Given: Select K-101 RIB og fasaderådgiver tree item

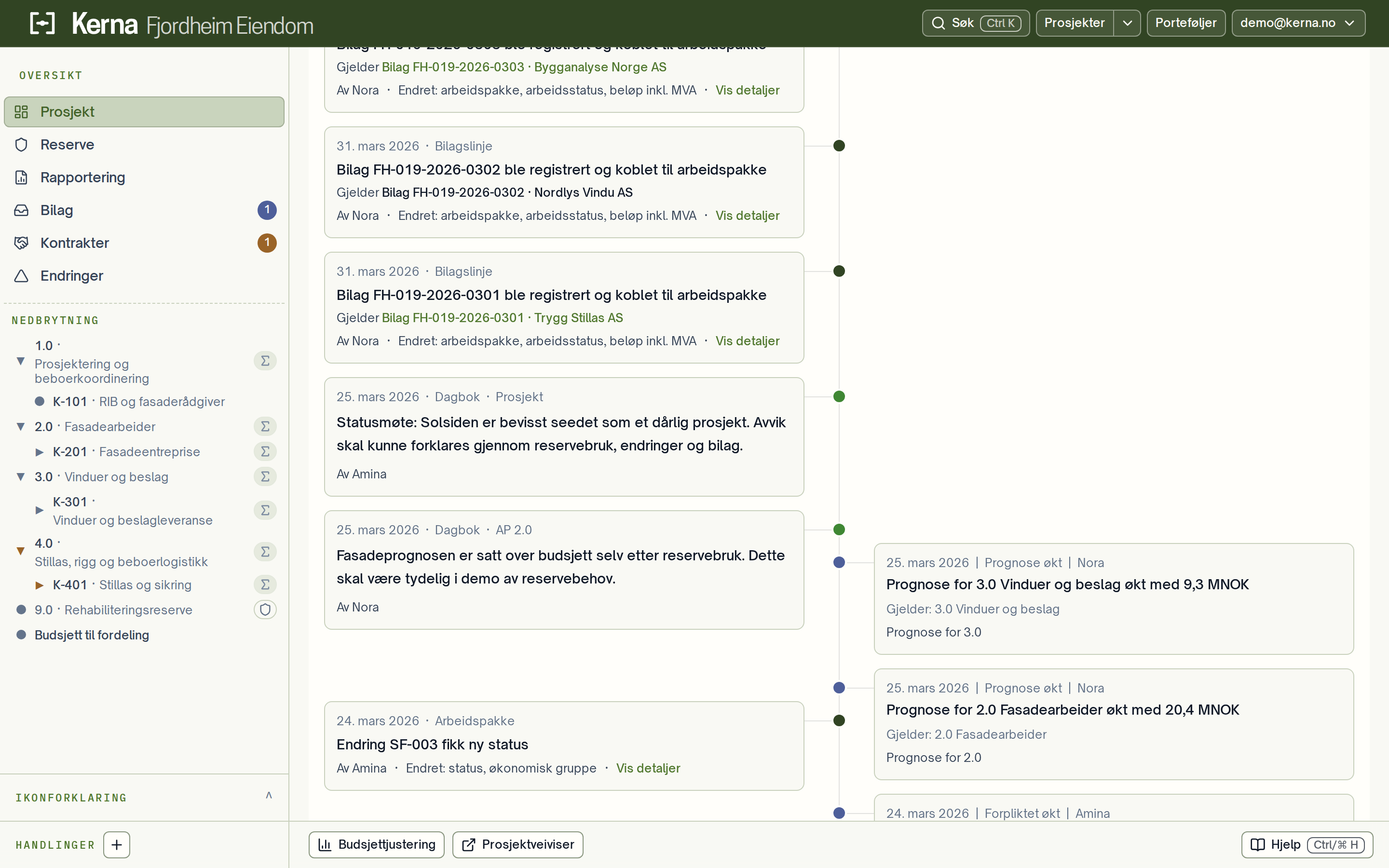Looking at the screenshot, I should click(138, 402).
